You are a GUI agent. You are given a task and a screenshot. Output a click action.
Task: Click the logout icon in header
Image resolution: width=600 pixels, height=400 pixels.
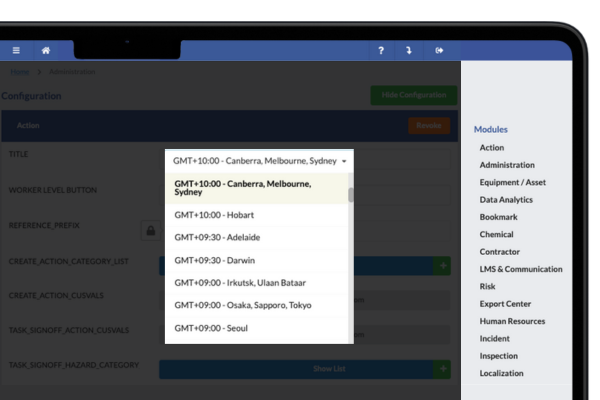439,50
